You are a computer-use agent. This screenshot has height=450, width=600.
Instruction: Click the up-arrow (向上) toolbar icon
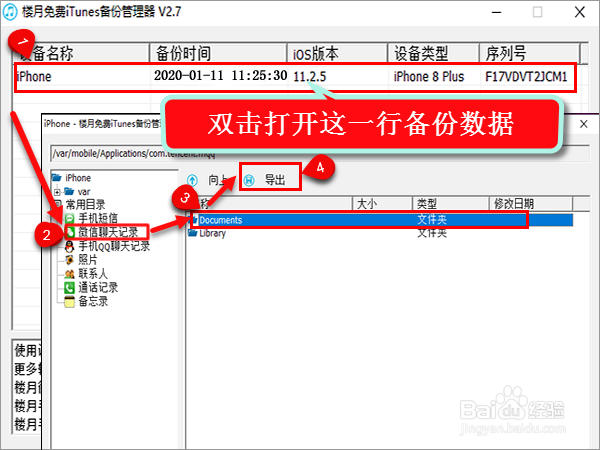click(x=192, y=179)
